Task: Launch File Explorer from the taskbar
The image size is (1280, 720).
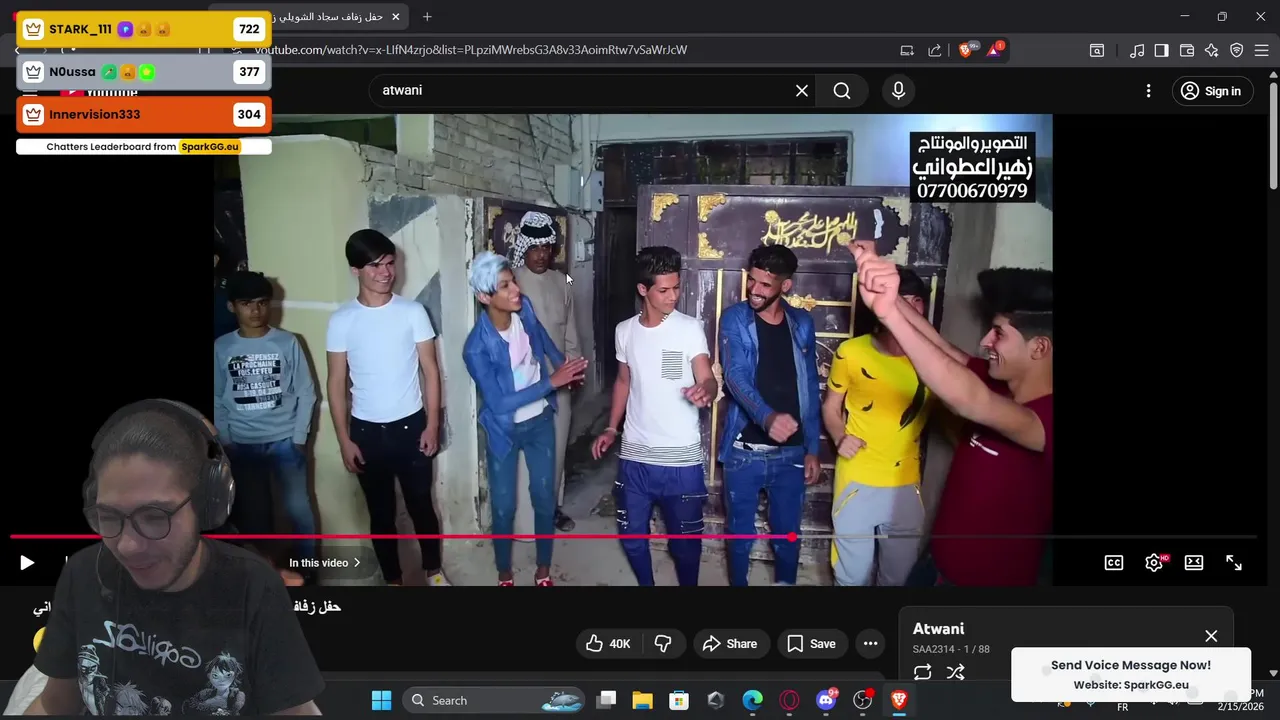Action: (x=642, y=700)
